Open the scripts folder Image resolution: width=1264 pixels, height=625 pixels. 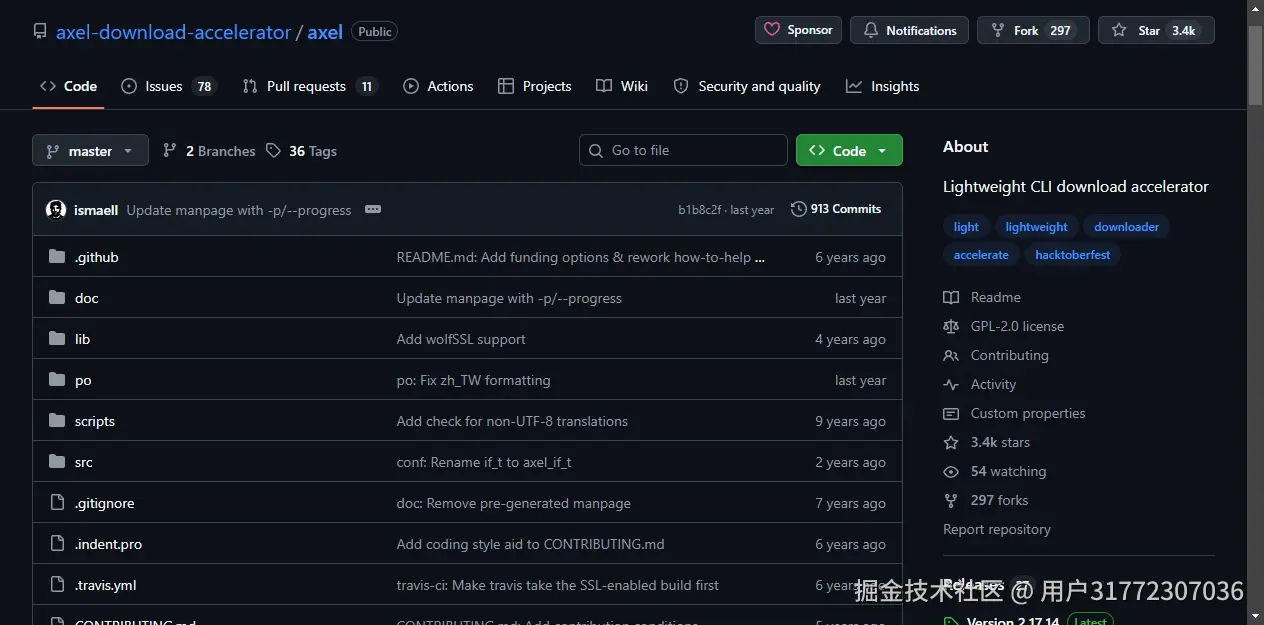(x=95, y=421)
